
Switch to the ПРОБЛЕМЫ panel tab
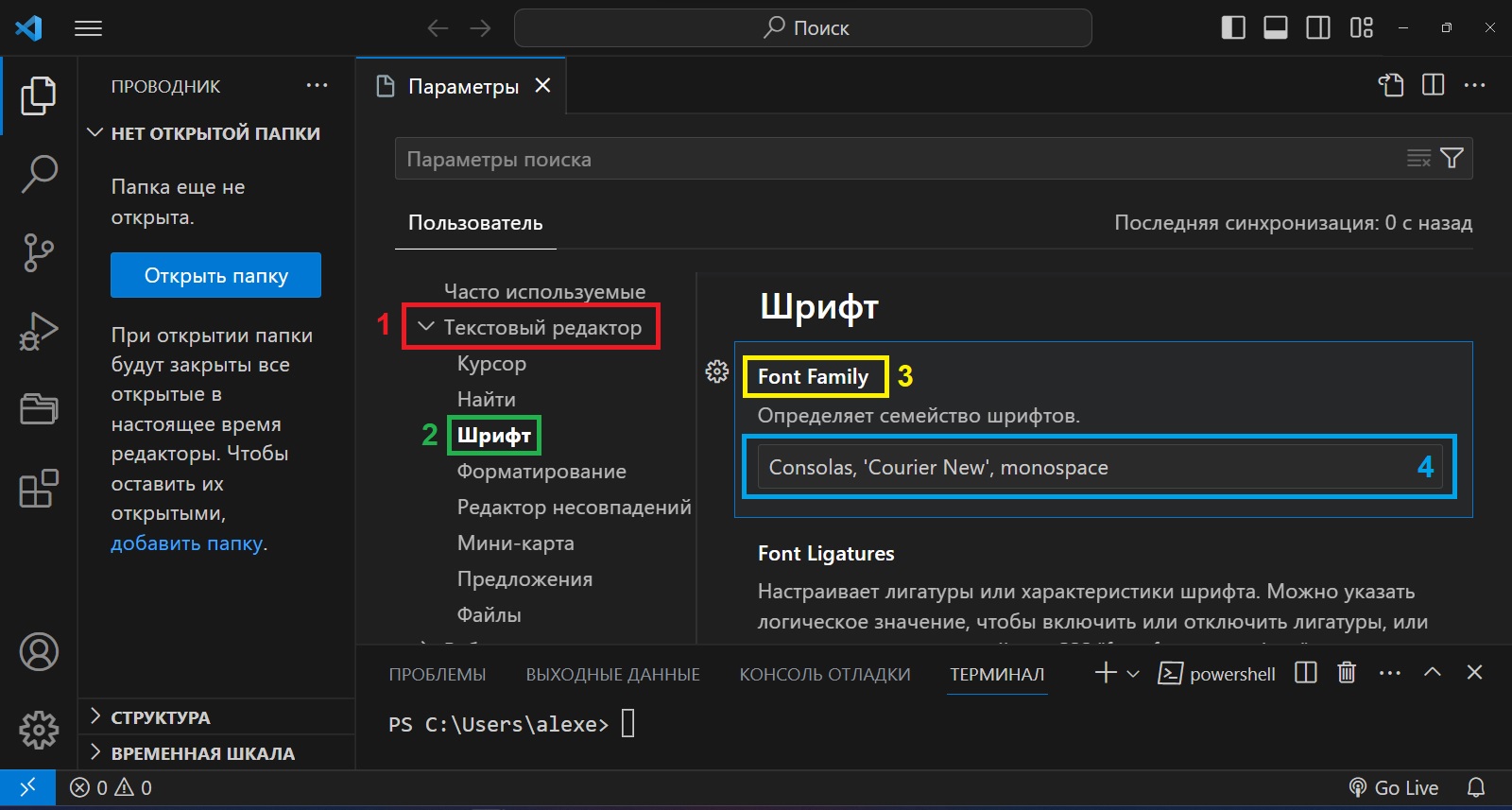(x=437, y=674)
